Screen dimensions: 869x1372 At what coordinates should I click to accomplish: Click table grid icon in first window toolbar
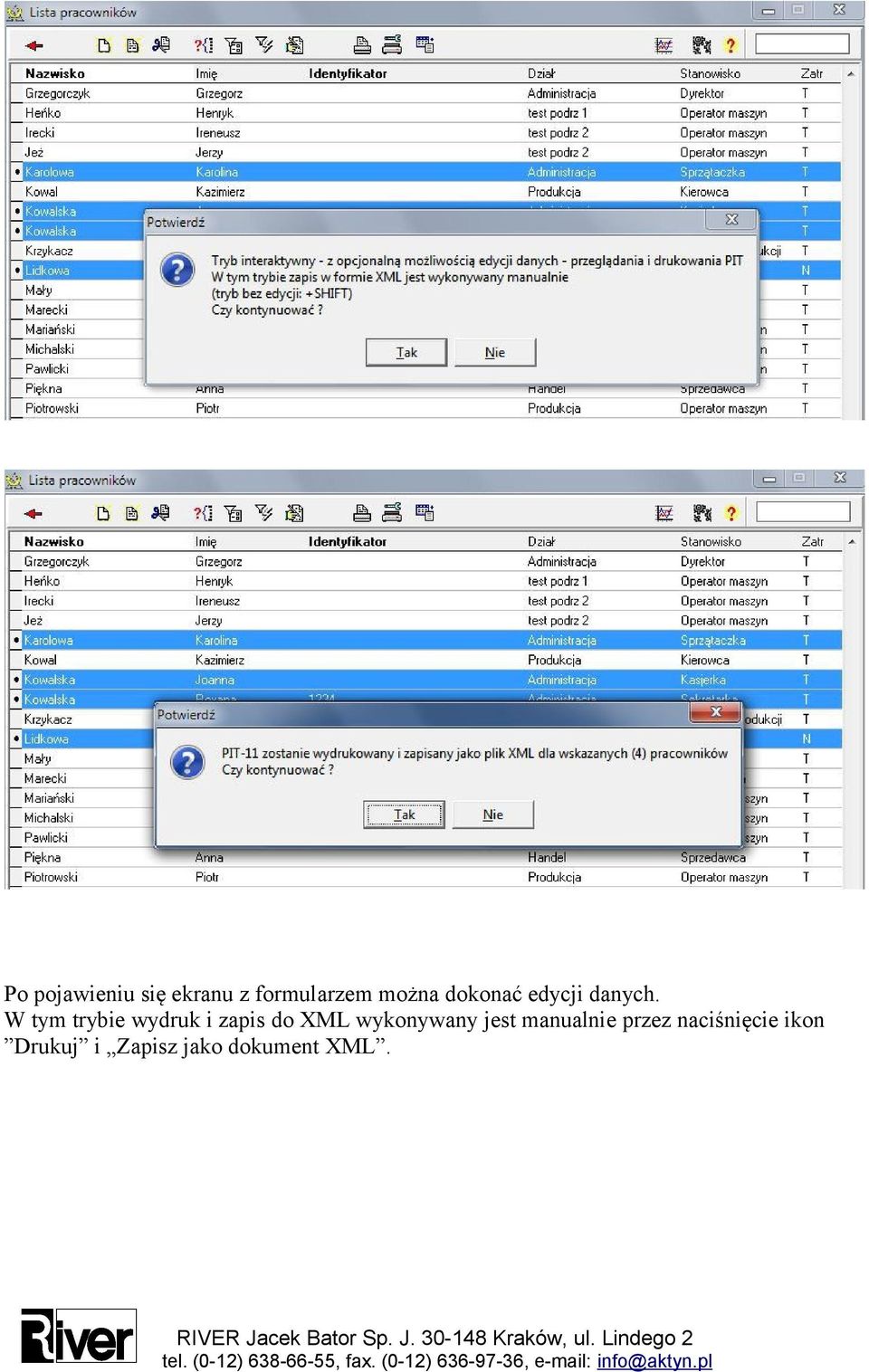(x=425, y=44)
